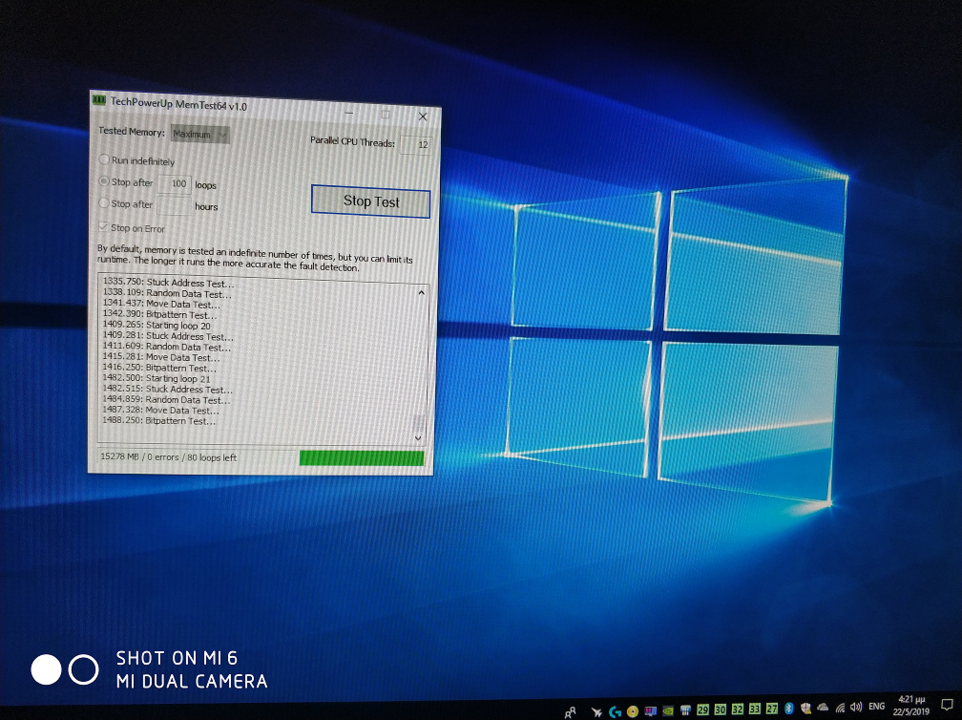Click the loops count input field
Viewport: 962px width, 720px height.
pos(174,184)
